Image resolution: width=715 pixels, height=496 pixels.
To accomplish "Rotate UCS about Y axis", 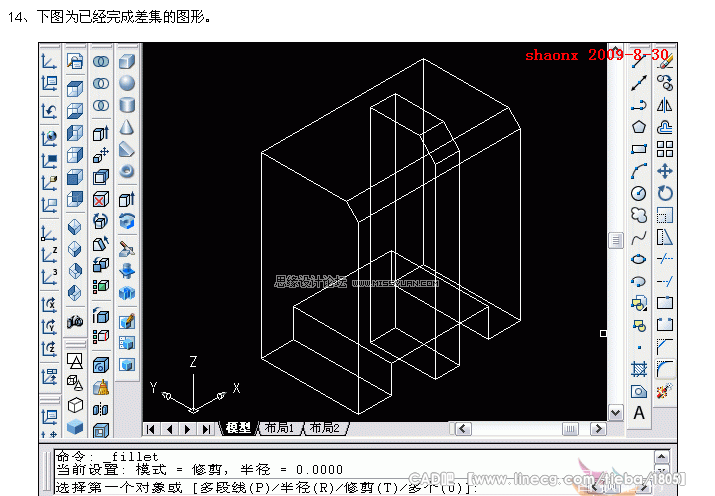I will click(49, 326).
